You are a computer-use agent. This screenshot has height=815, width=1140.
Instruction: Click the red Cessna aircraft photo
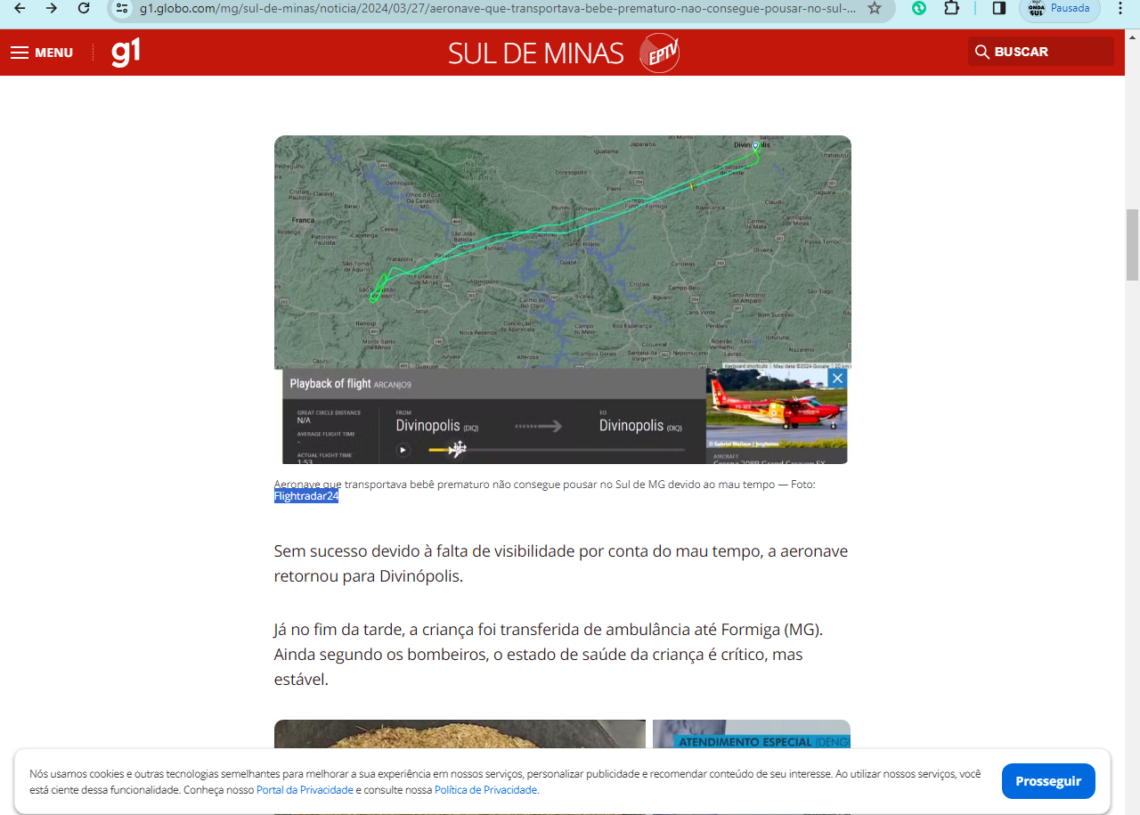click(x=776, y=408)
